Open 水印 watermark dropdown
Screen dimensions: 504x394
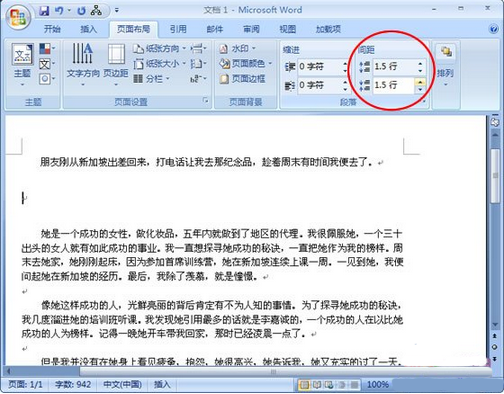237,49
